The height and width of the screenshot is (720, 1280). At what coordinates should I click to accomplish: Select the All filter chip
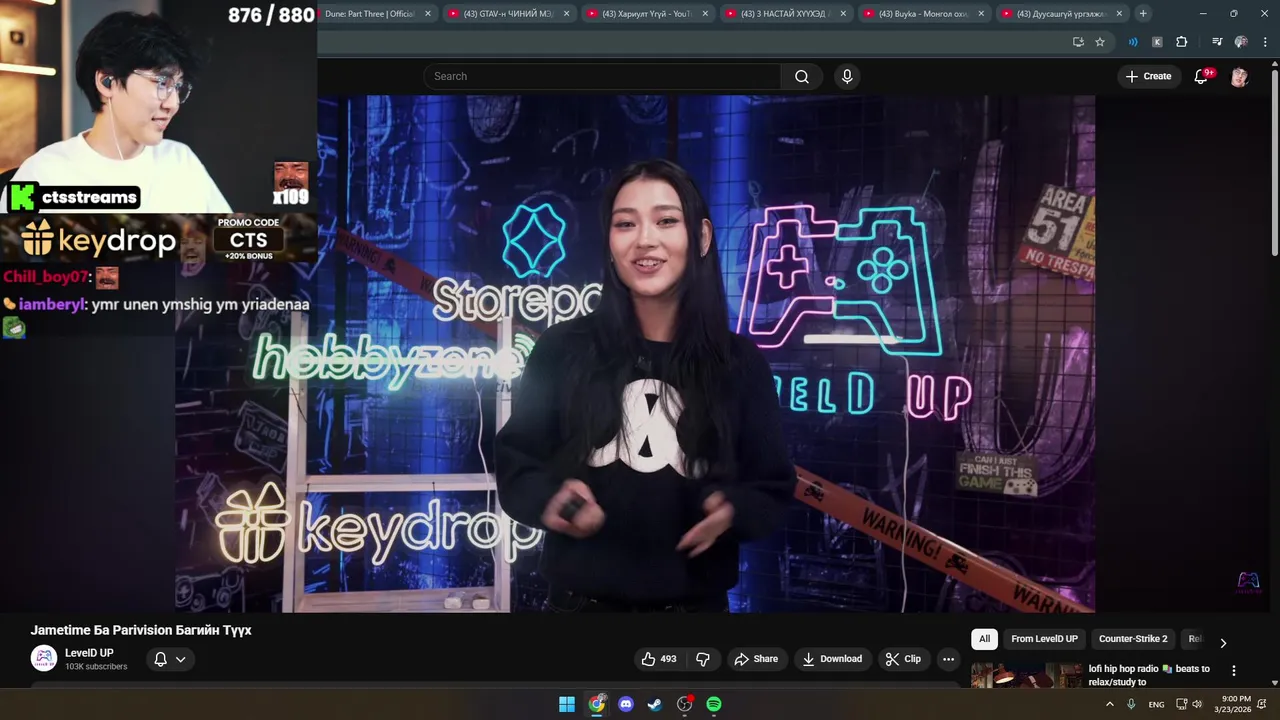coord(984,639)
